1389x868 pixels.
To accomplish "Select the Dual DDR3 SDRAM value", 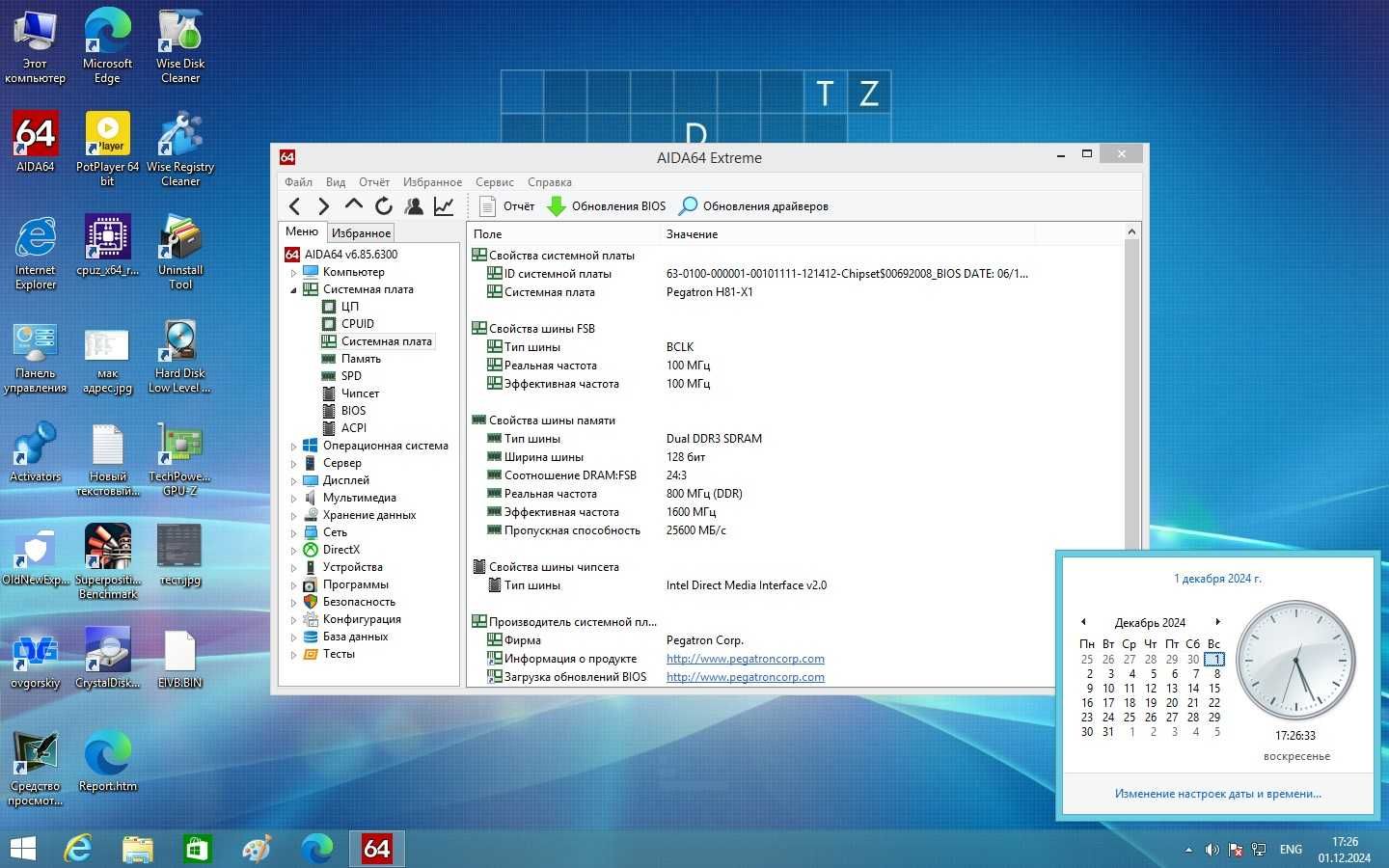I will click(x=714, y=439).
